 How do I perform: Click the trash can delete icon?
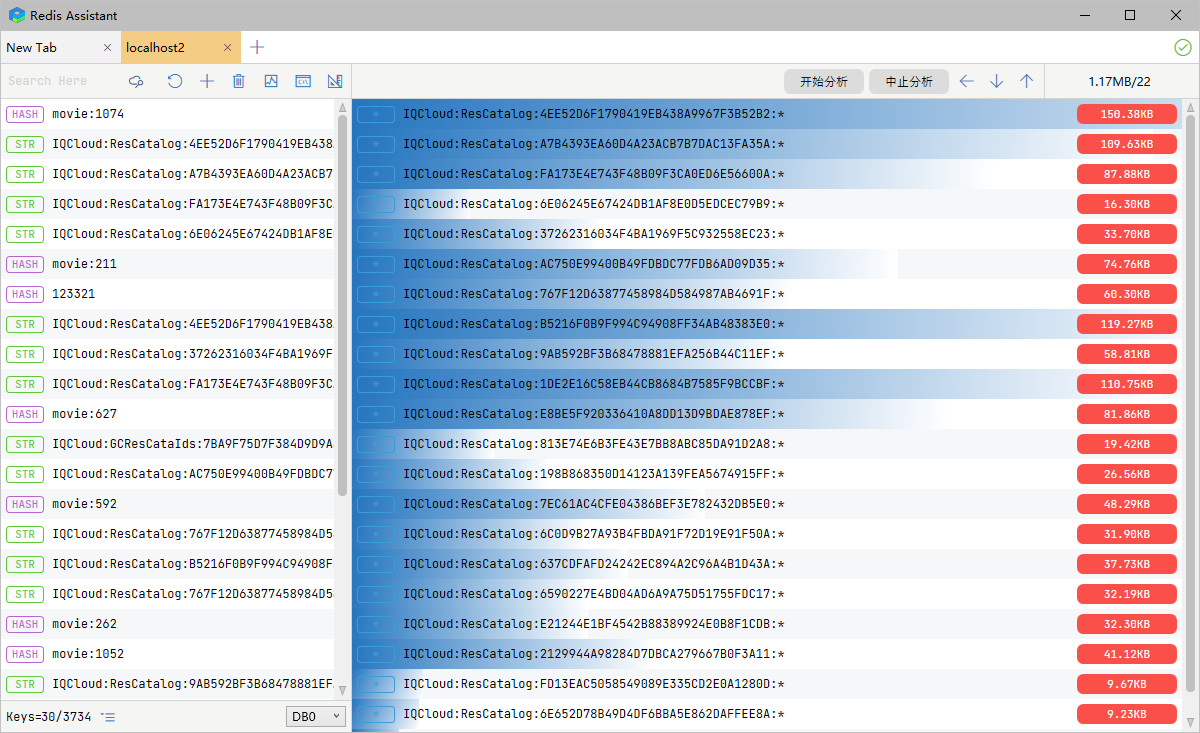coord(239,81)
